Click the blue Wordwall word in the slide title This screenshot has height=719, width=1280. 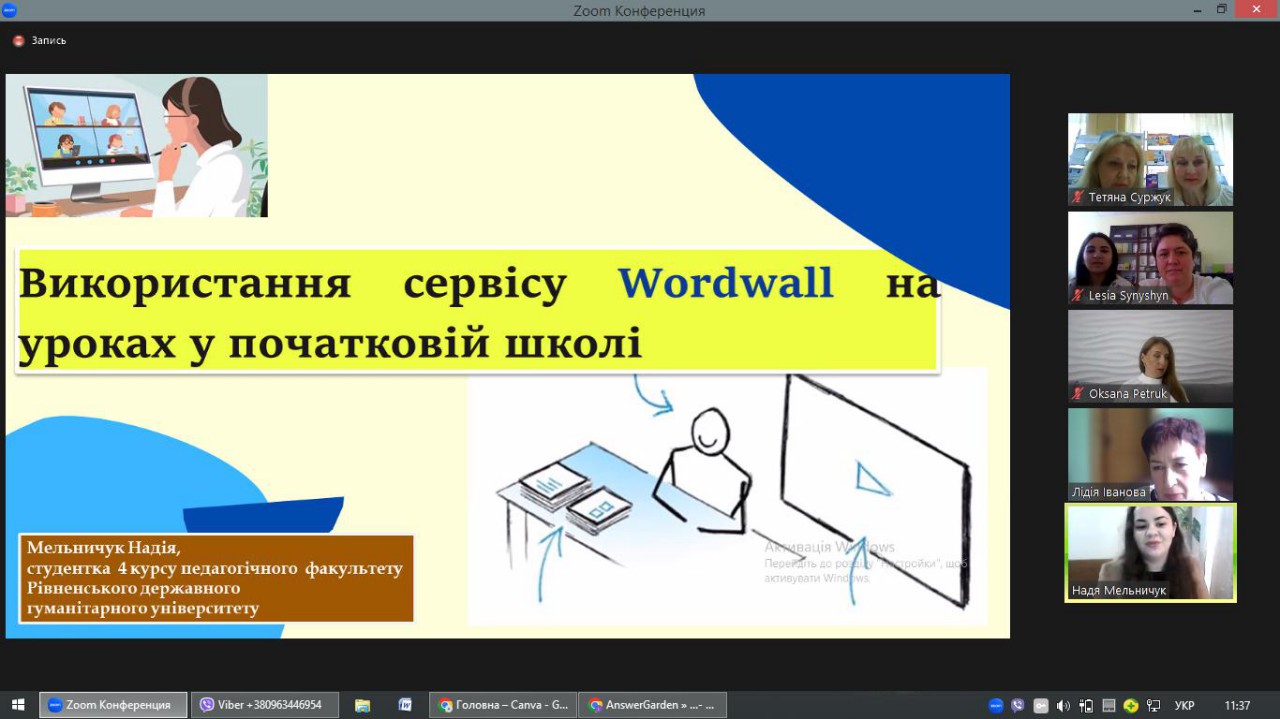725,283
